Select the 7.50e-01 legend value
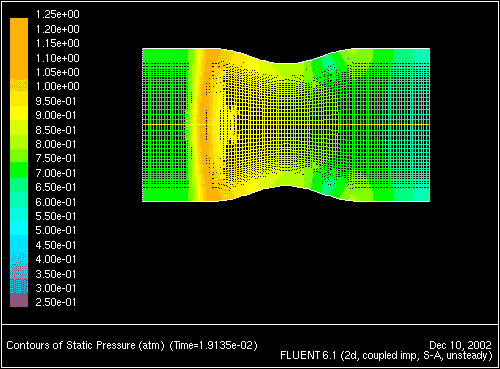This screenshot has height=369, width=500. (x=56, y=158)
